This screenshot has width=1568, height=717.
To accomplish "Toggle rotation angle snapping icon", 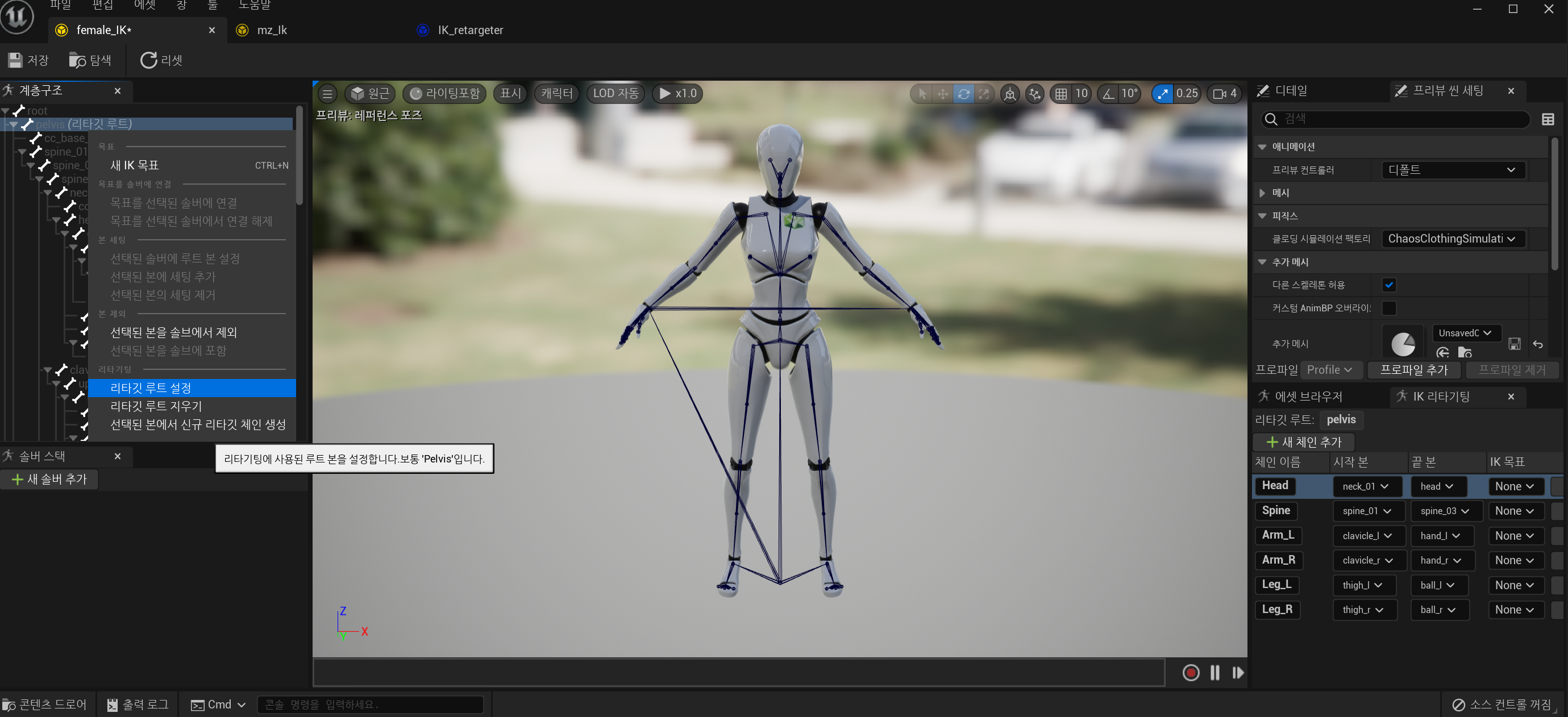I will click(x=1108, y=94).
